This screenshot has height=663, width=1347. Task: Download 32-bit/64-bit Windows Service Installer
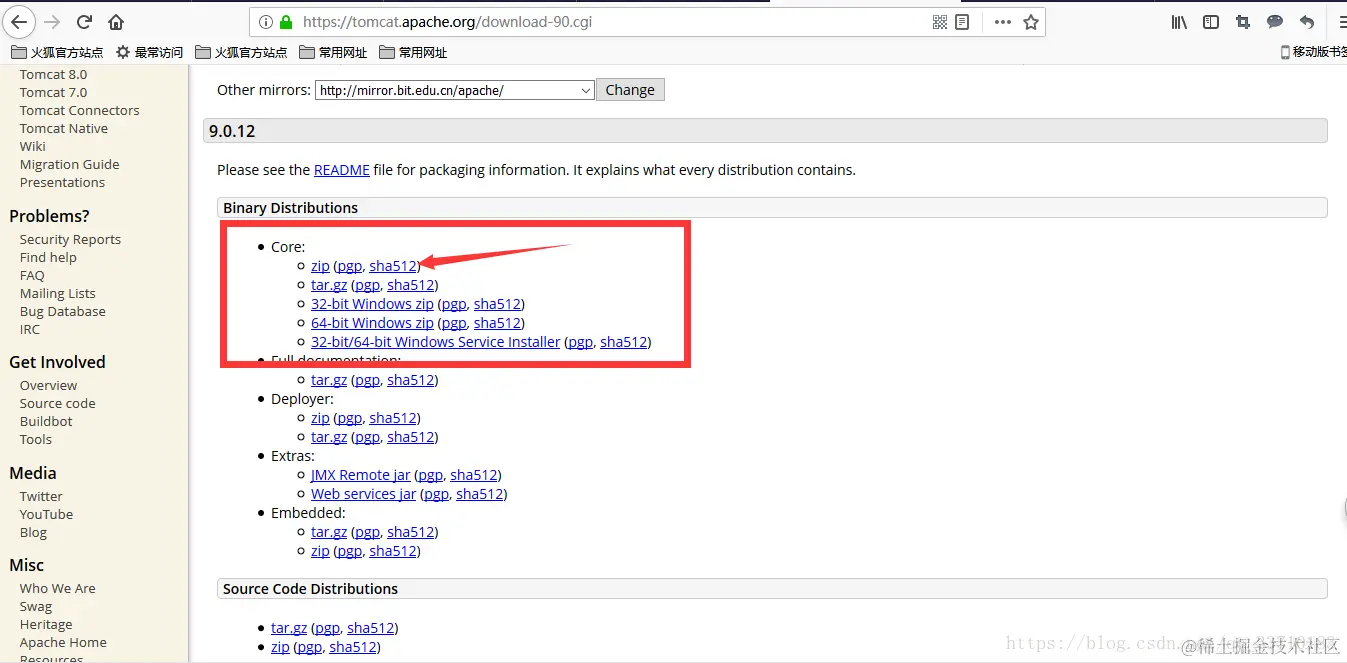click(x=436, y=342)
